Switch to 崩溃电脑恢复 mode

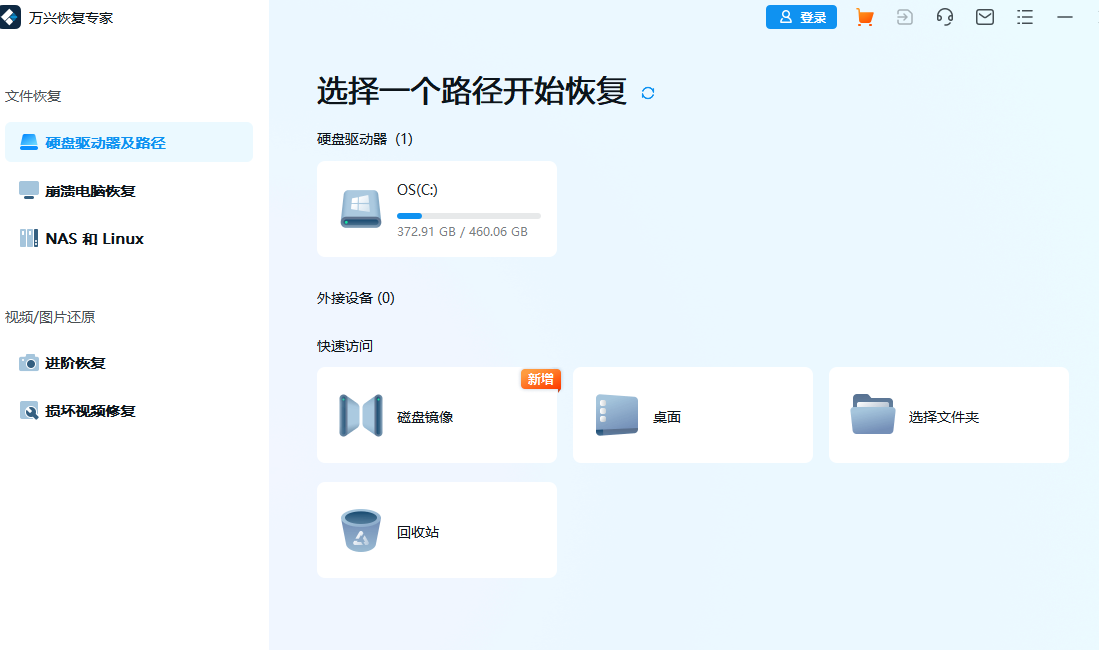pyautogui.click(x=83, y=190)
